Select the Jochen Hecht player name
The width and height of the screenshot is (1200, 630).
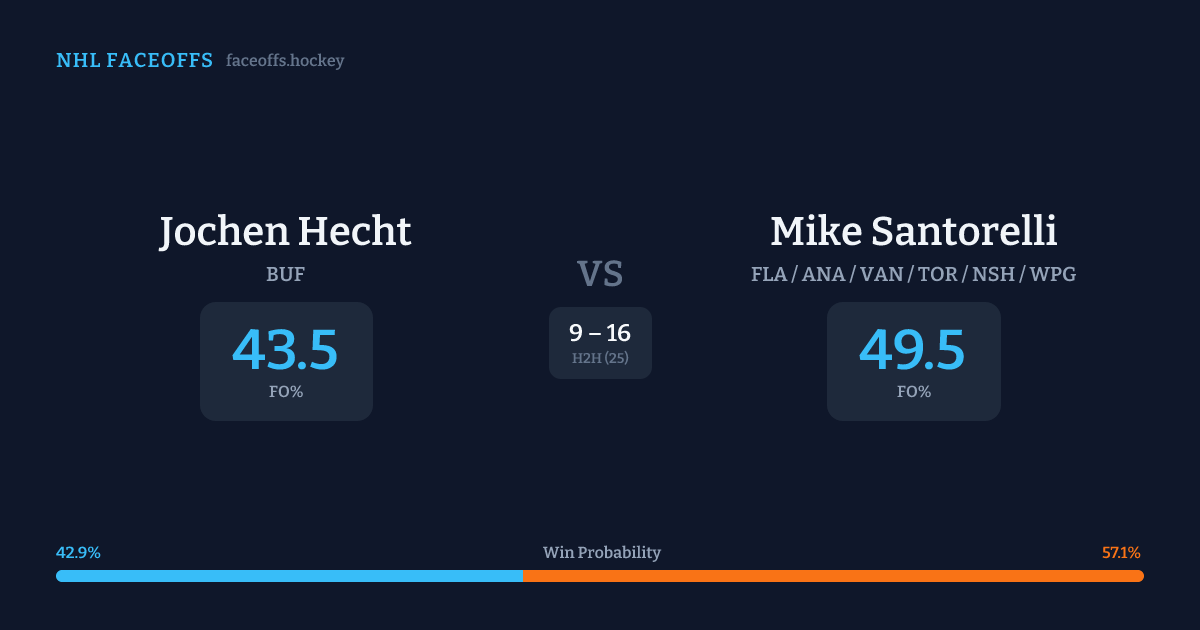(285, 232)
